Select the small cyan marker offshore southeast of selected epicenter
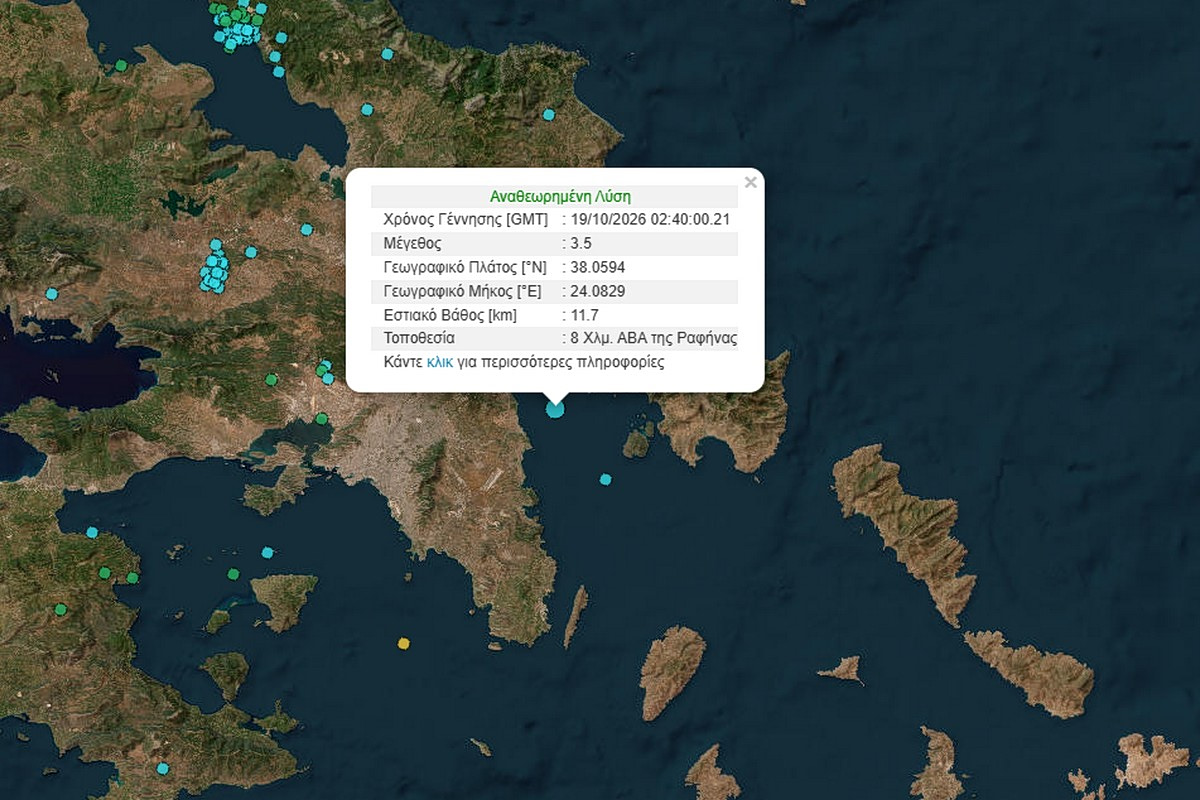The image size is (1200, 800). 605,479
